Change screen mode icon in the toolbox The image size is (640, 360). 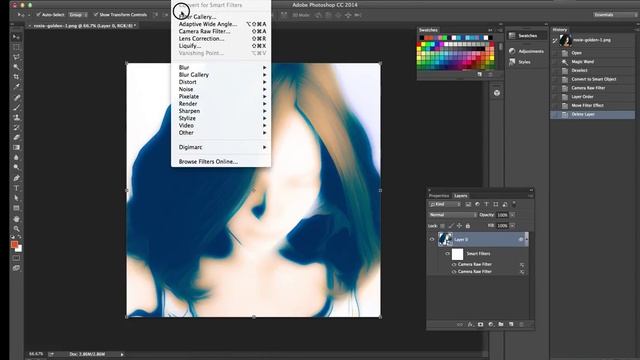pos(16,268)
